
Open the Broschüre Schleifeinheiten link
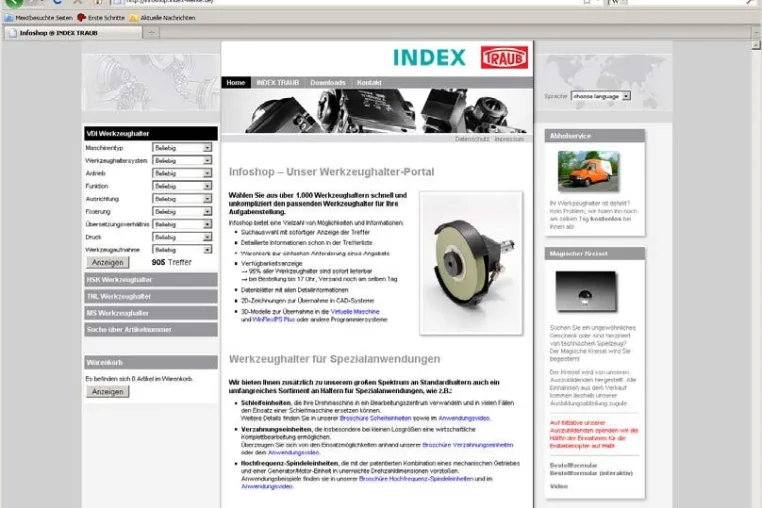(375, 418)
